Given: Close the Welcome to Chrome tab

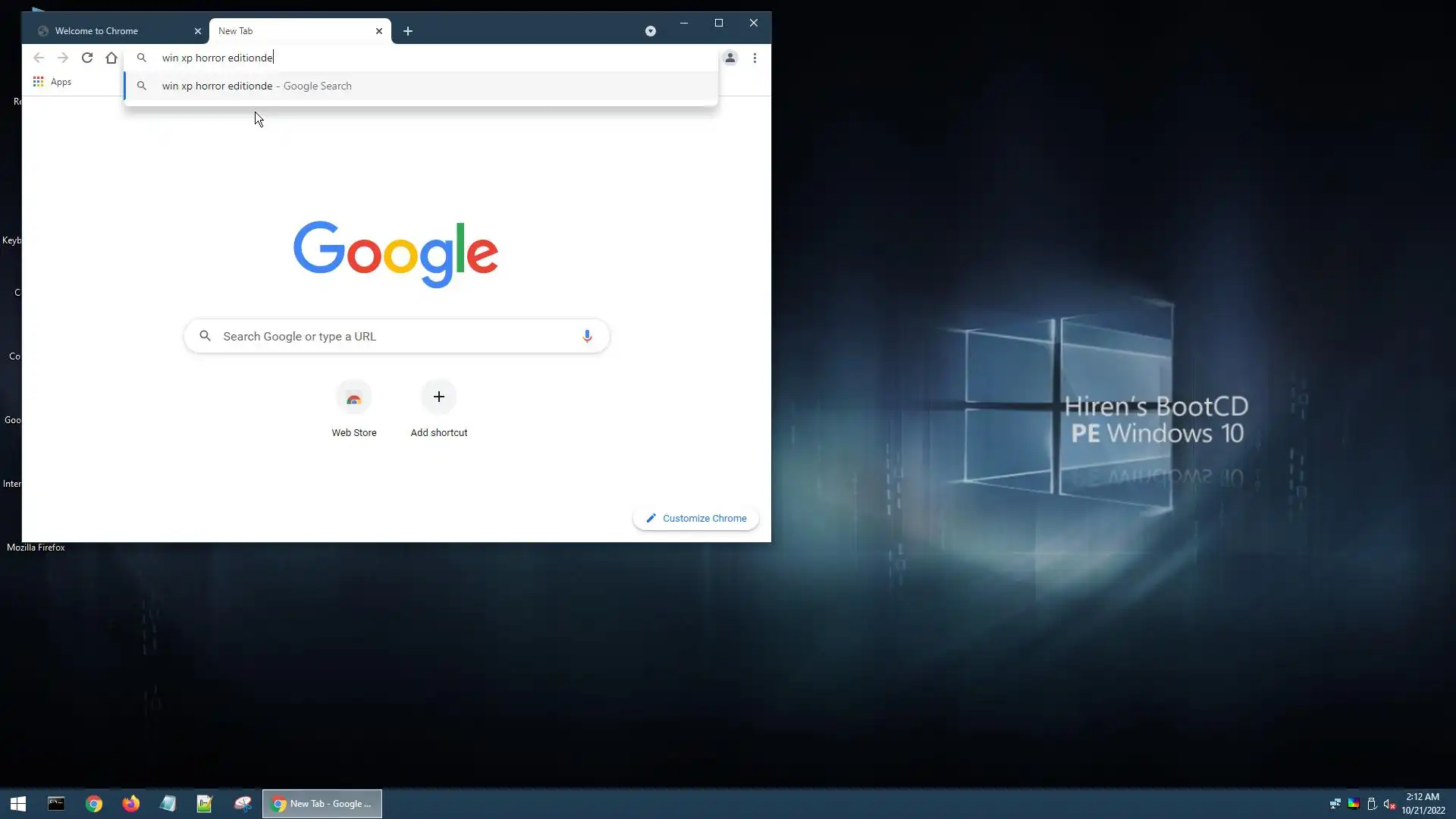Looking at the screenshot, I should pos(198,31).
